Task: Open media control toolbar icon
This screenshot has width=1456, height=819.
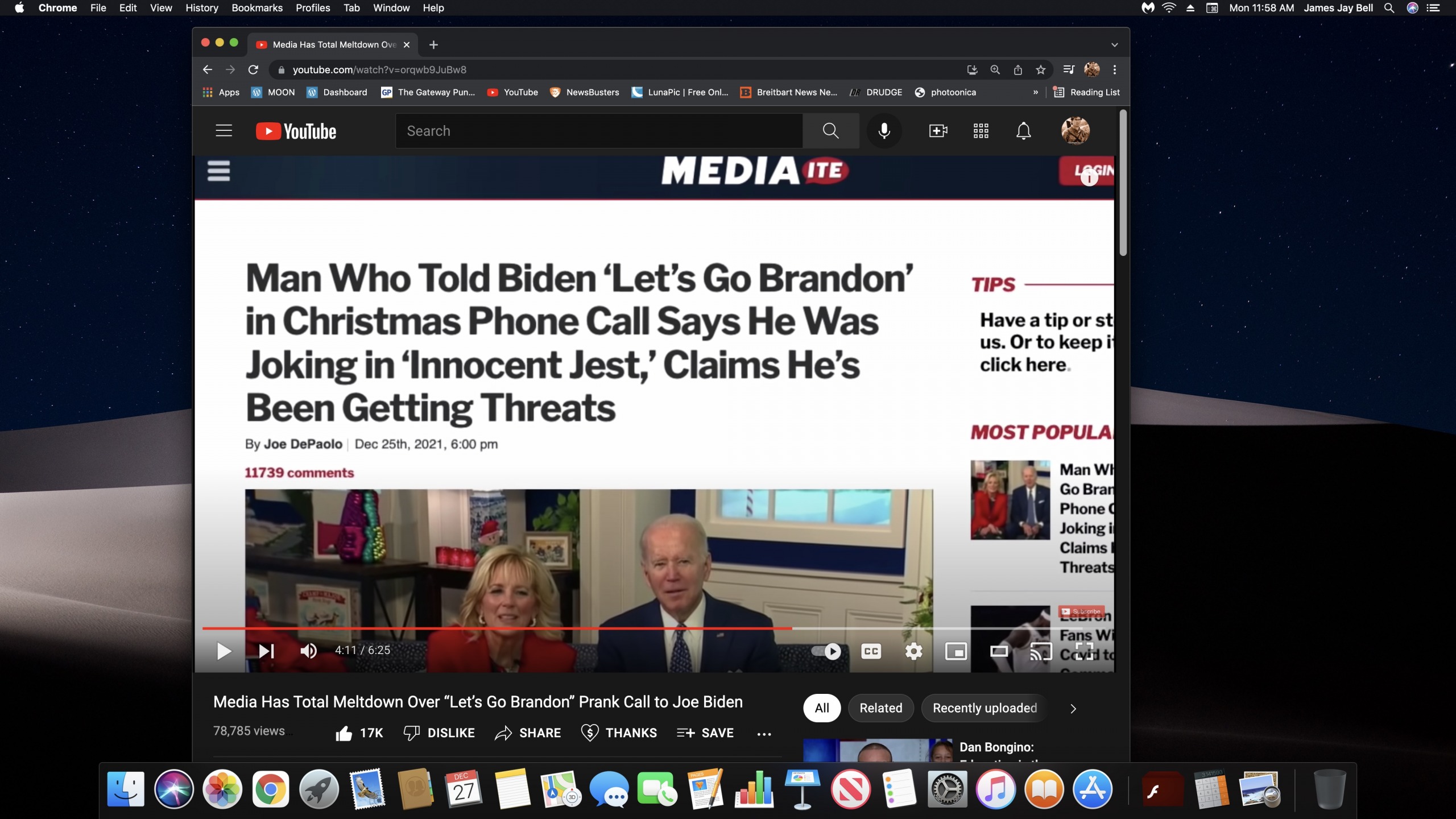Action: click(x=1069, y=69)
